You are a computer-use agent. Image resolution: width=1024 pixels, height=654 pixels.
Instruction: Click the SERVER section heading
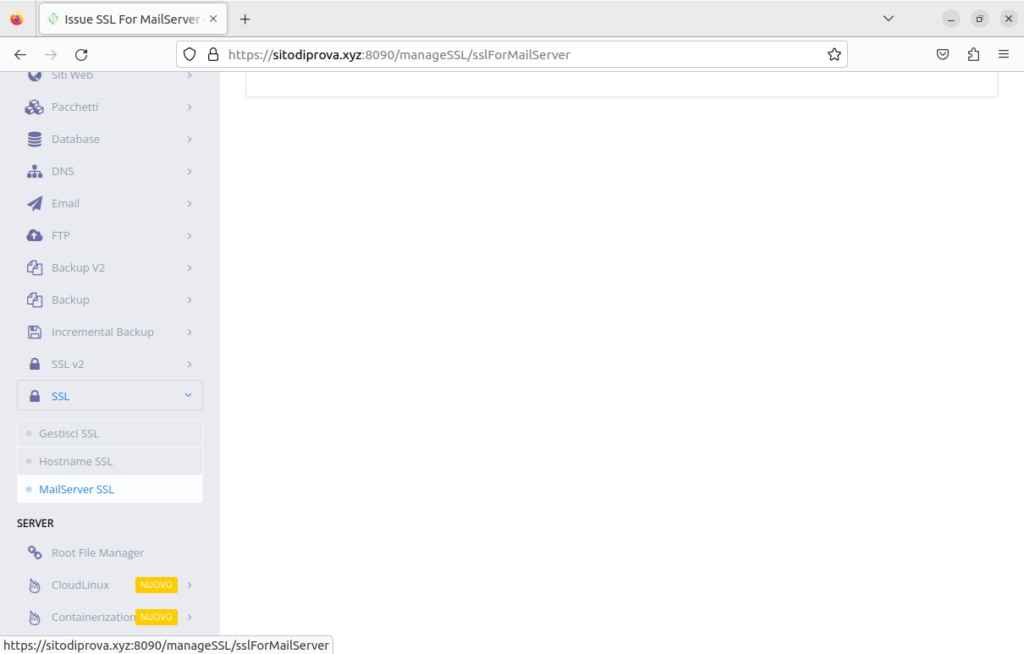35,523
